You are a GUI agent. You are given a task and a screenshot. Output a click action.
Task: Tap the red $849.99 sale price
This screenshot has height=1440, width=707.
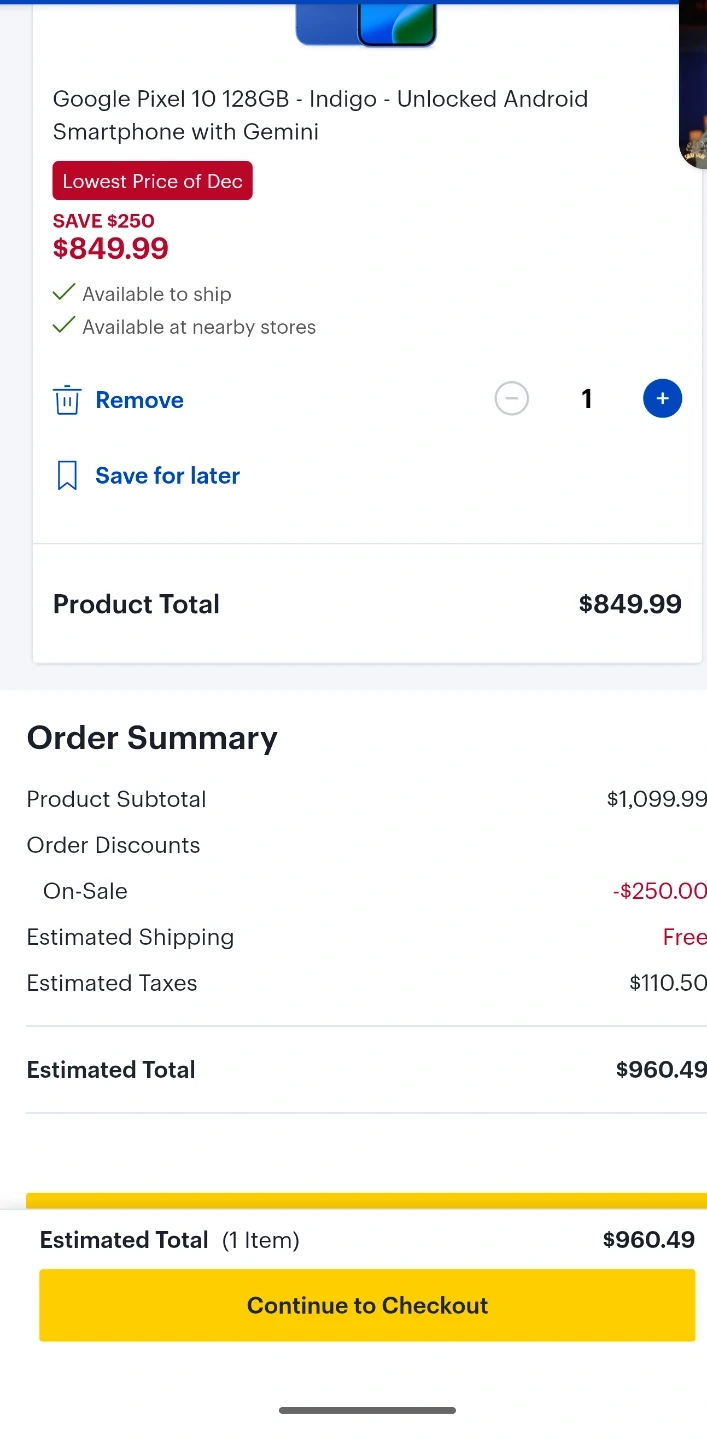pos(111,248)
